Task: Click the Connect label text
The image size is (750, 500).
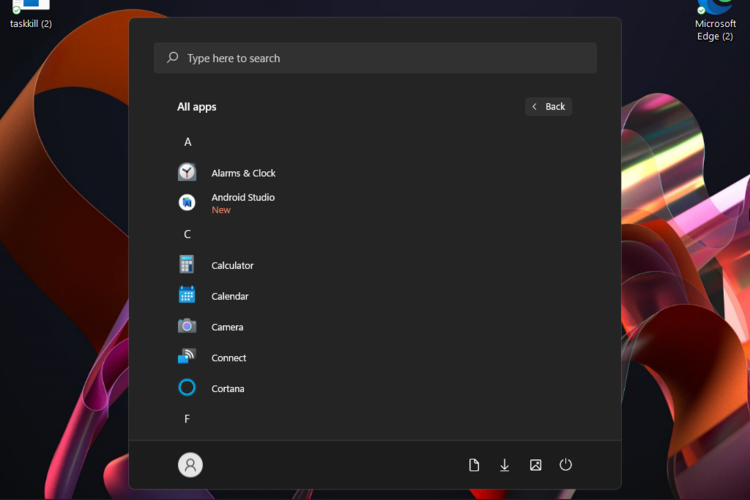Action: click(x=229, y=358)
